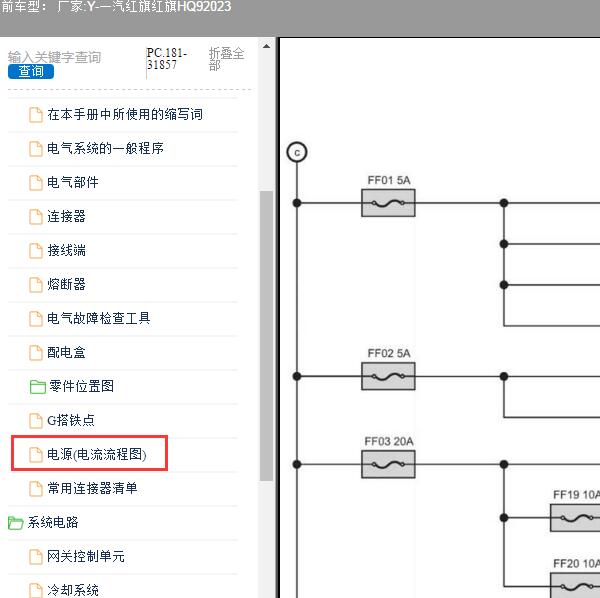Click the sidebar scroll-up arrow
Viewport: 600px width, 598px height.
(x=266, y=47)
